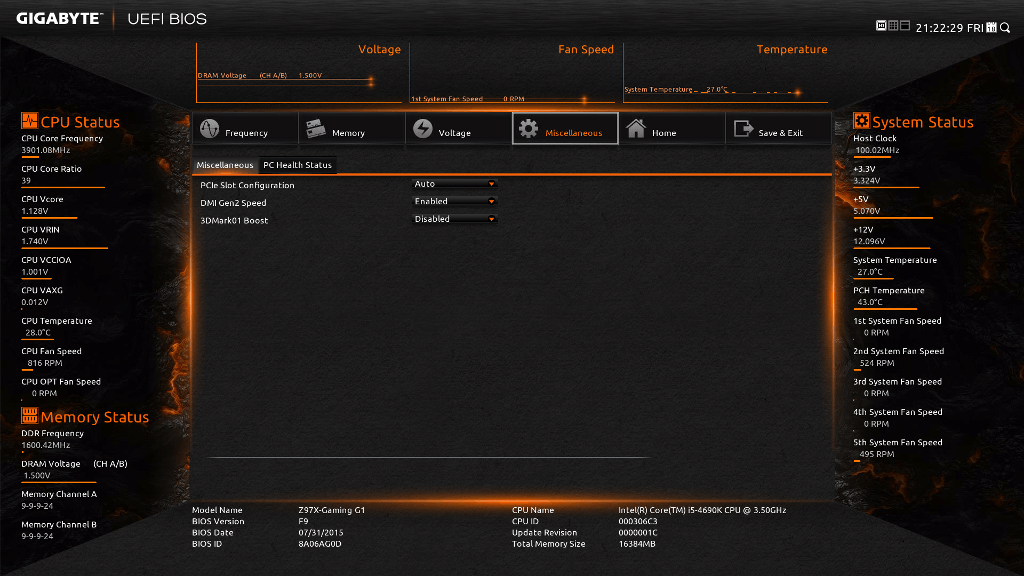Select the HD view mode icon
Image resolution: width=1024 pixels, height=576 pixels.
[881, 25]
